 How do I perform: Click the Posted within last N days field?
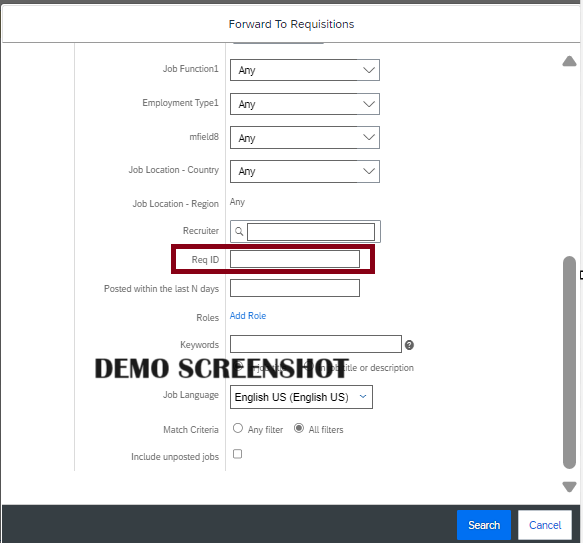295,288
